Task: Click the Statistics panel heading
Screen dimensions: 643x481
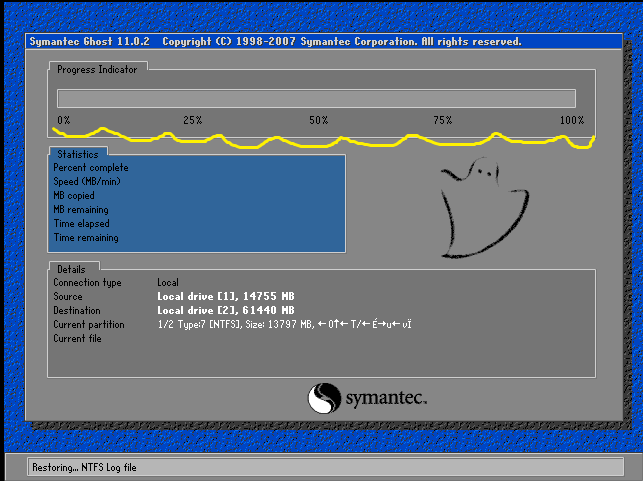Action: pyautogui.click(x=77, y=154)
